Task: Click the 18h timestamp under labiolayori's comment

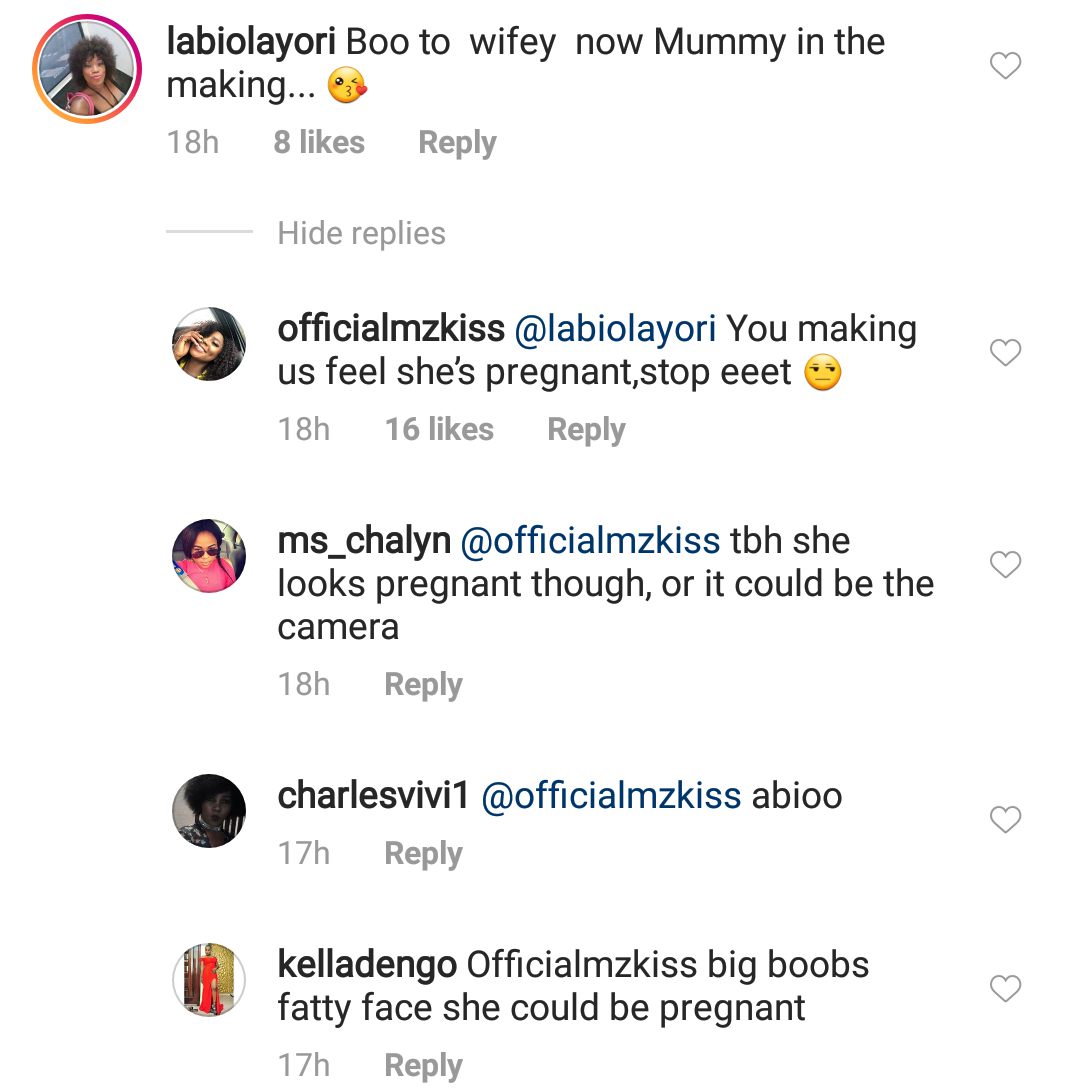Action: (192, 142)
